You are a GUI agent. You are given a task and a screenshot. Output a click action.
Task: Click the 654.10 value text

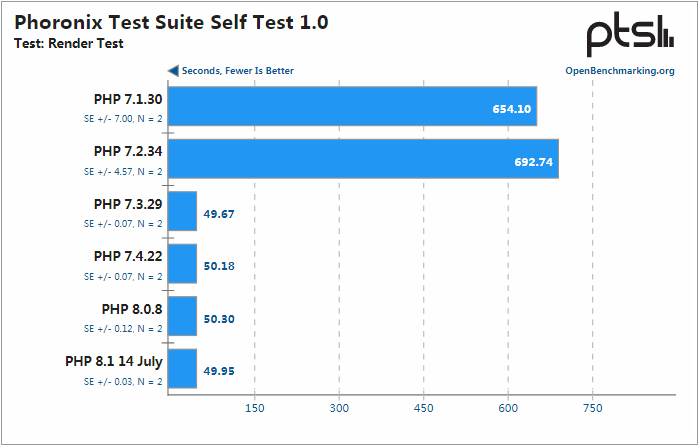[511, 108]
